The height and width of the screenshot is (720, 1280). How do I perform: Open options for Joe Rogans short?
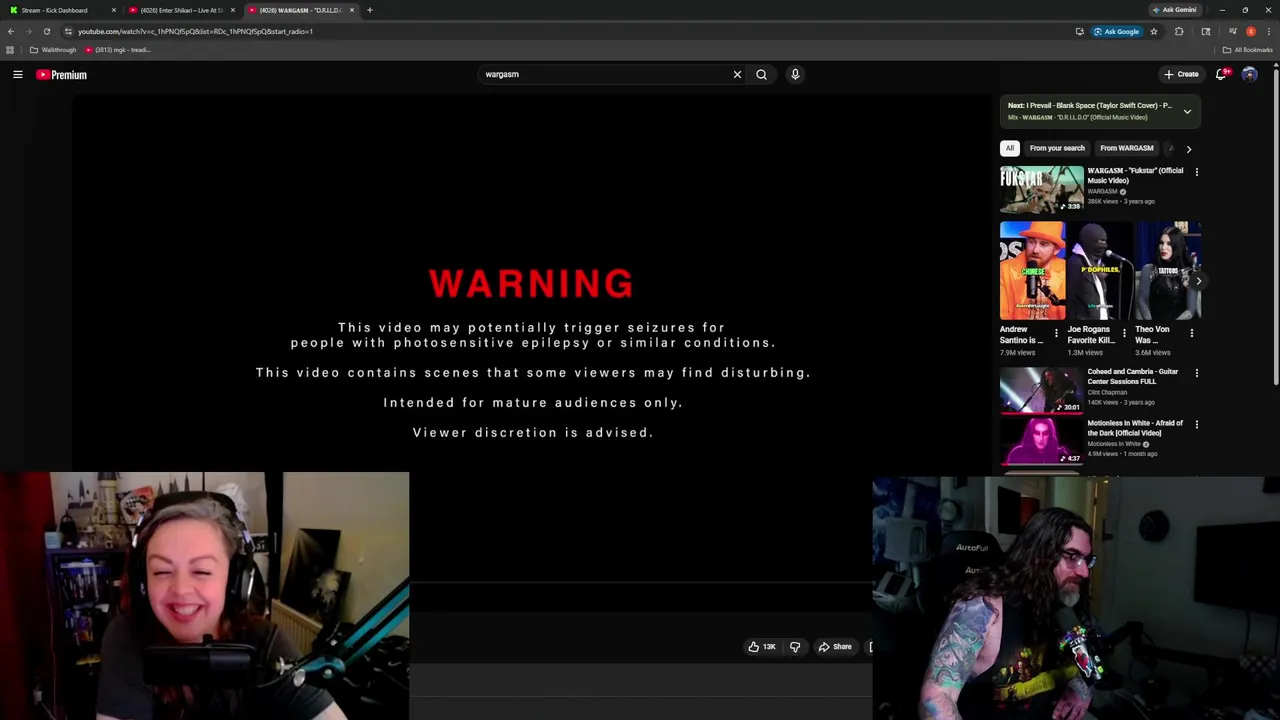[1123, 333]
